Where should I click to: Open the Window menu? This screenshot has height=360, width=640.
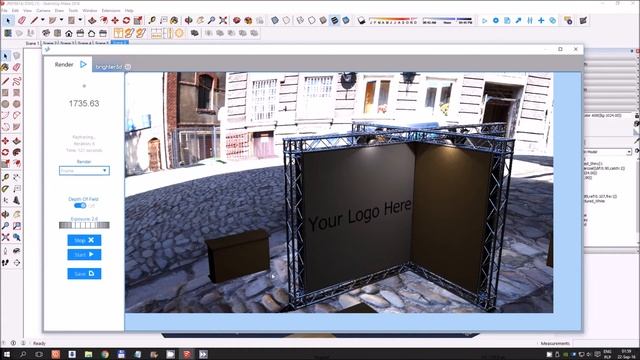[90, 10]
